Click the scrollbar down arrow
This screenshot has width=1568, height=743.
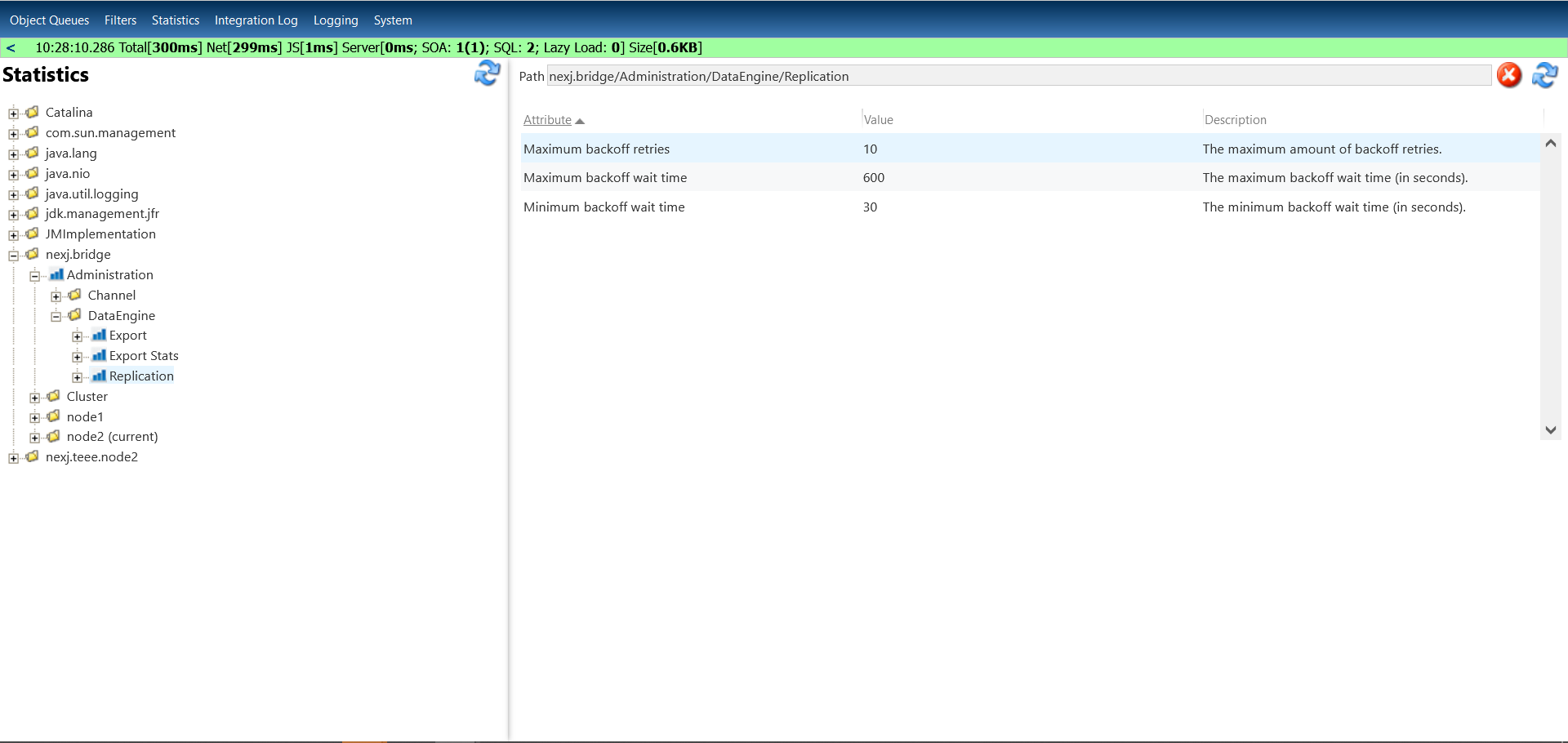(x=1550, y=429)
